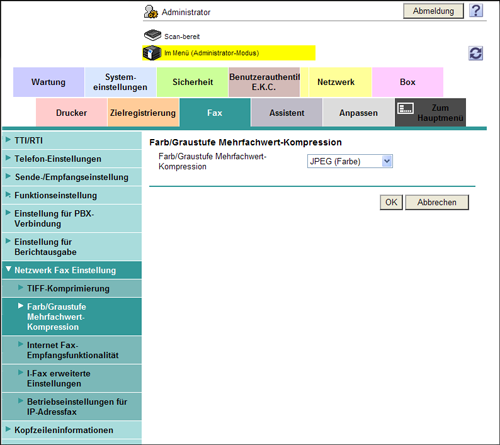Click the help question mark icon
This screenshot has width=500, height=445.
(476, 11)
